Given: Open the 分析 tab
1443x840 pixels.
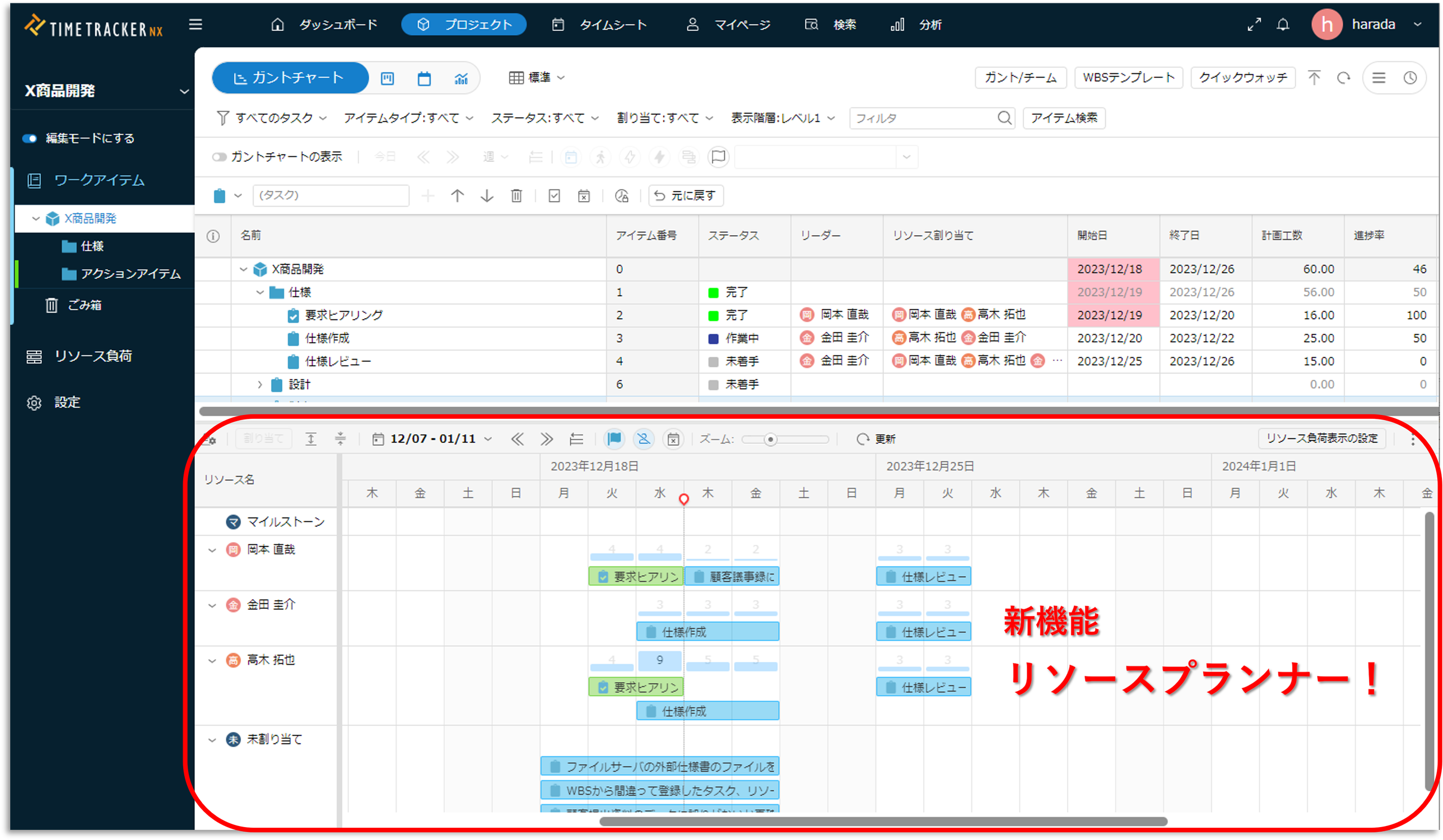Looking at the screenshot, I should (x=916, y=25).
